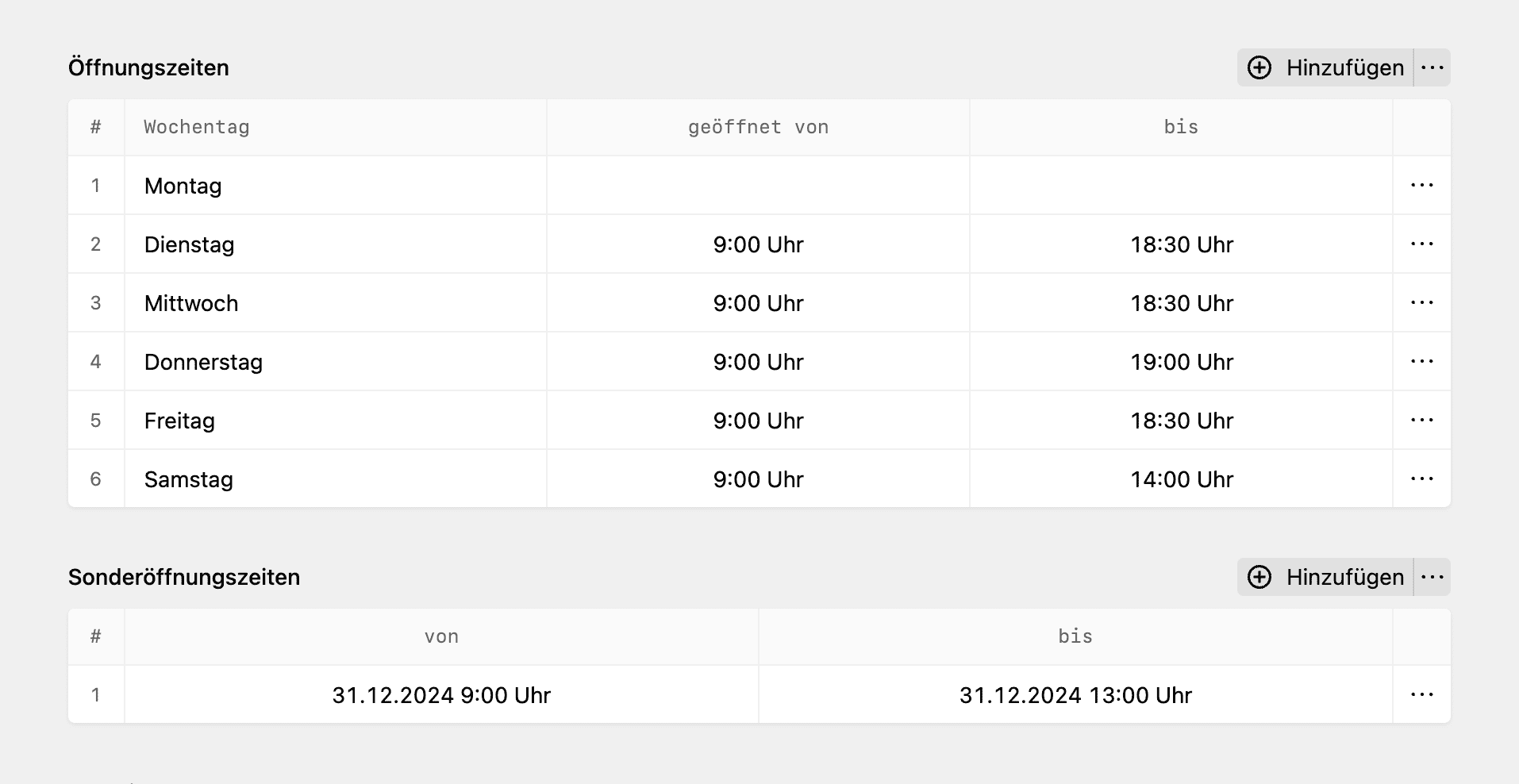Image resolution: width=1519 pixels, height=784 pixels.
Task: Click row number 4 beside Donnerstag
Action: click(96, 362)
